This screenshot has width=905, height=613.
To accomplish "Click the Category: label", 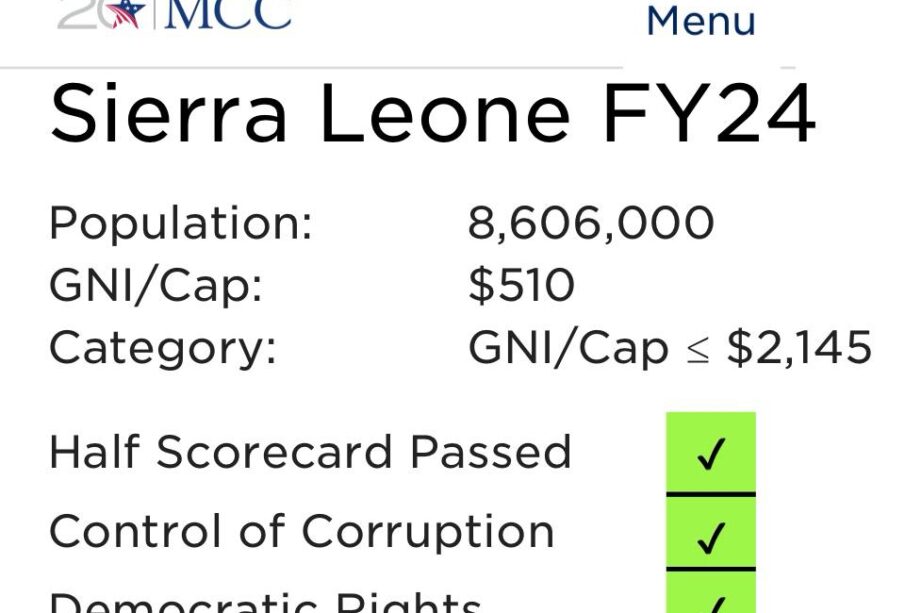I will pos(163,348).
